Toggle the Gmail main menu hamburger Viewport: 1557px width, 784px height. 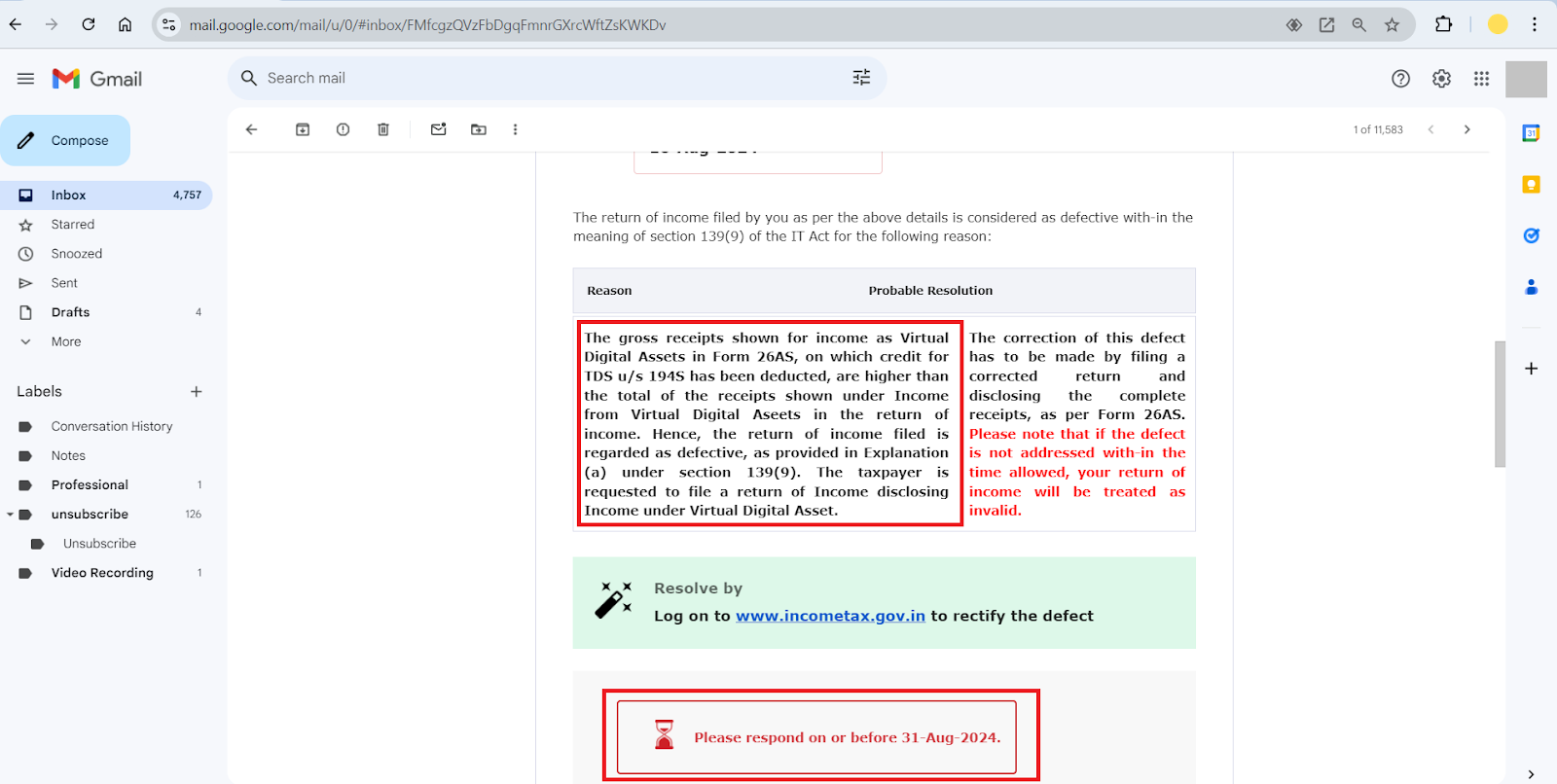click(x=26, y=79)
